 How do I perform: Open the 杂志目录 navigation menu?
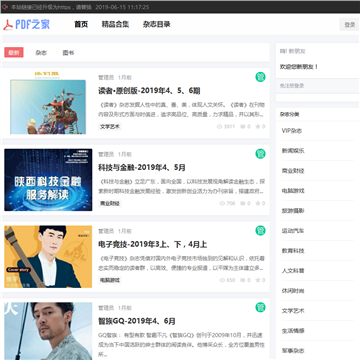pos(157,24)
